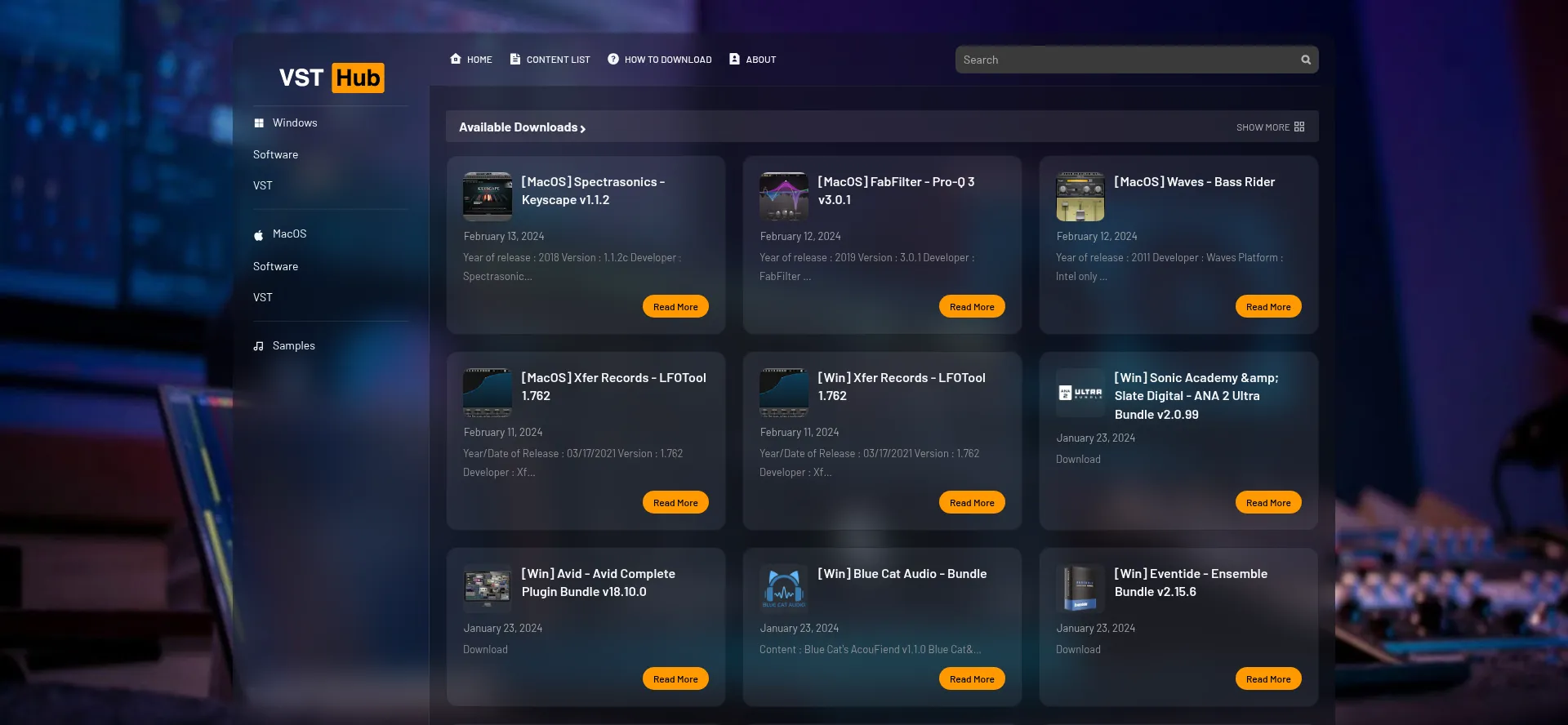Open the Blue Cat Audio thumbnail

(x=784, y=588)
